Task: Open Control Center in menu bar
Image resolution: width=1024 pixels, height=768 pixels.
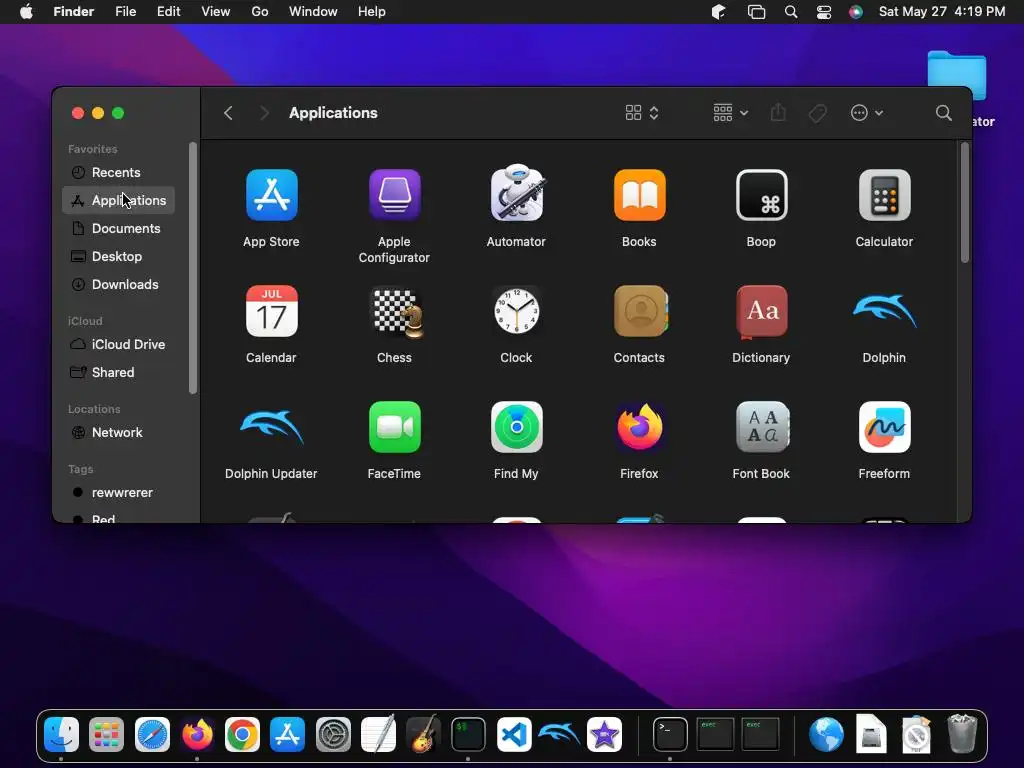Action: click(824, 12)
